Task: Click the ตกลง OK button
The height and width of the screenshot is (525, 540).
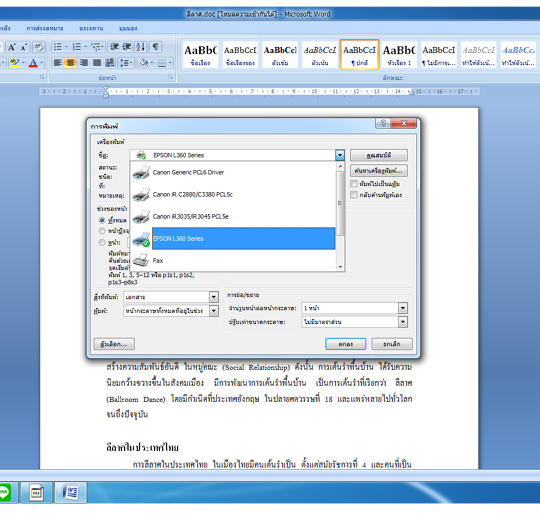Action: [x=345, y=344]
